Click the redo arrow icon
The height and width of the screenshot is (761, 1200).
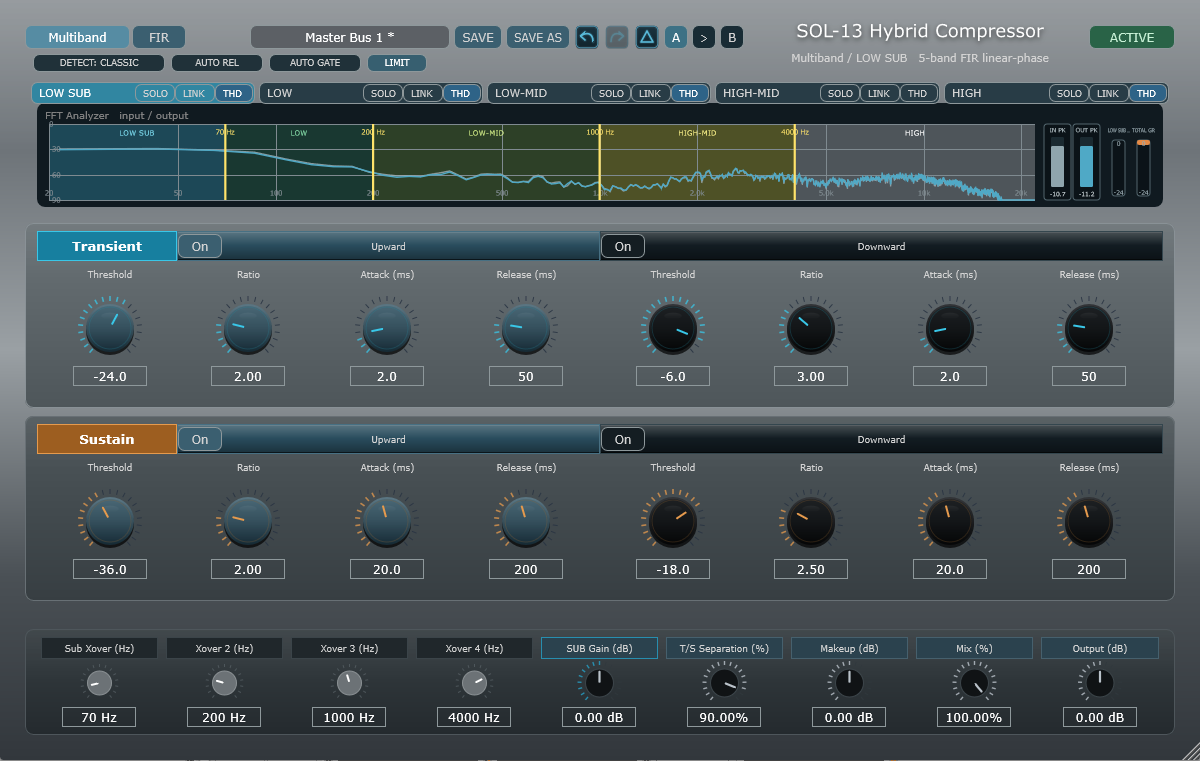[617, 37]
